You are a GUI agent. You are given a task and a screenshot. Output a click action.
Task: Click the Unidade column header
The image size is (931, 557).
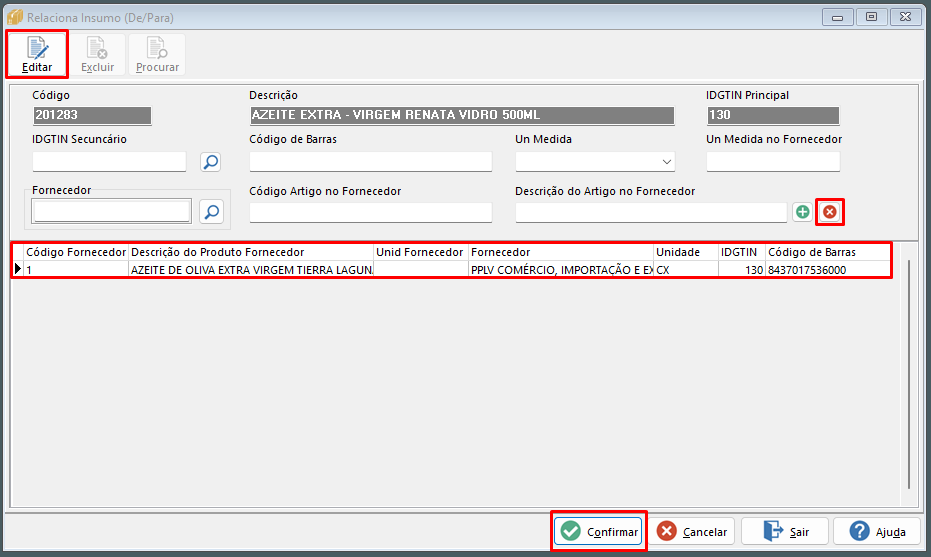[686, 252]
